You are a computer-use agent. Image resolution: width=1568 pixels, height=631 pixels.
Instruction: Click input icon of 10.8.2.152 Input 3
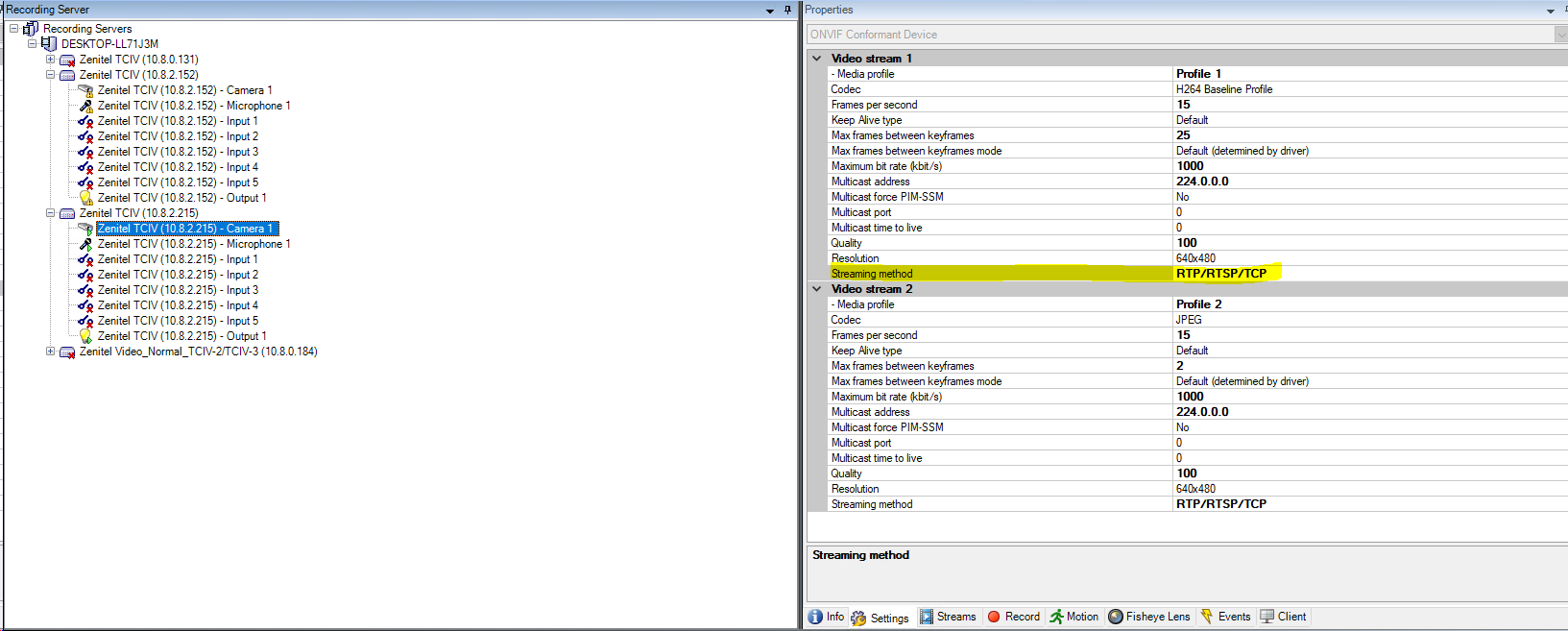tap(85, 152)
